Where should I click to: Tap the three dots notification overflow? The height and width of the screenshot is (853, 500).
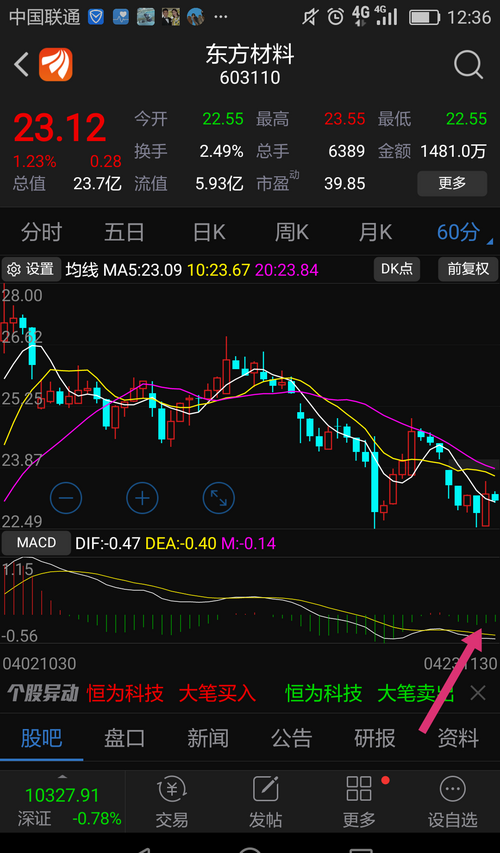point(221,17)
